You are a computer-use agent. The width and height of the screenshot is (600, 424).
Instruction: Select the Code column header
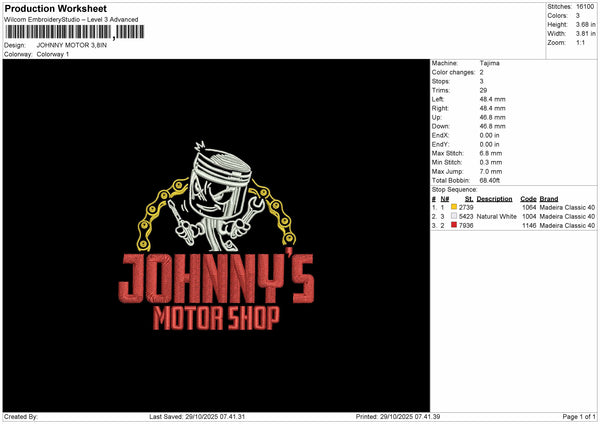[x=528, y=198]
